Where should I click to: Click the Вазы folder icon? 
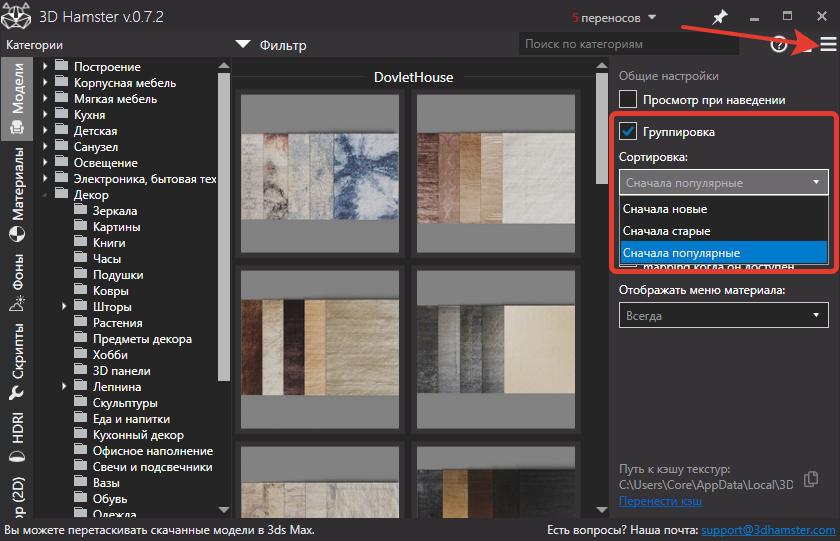[80, 482]
